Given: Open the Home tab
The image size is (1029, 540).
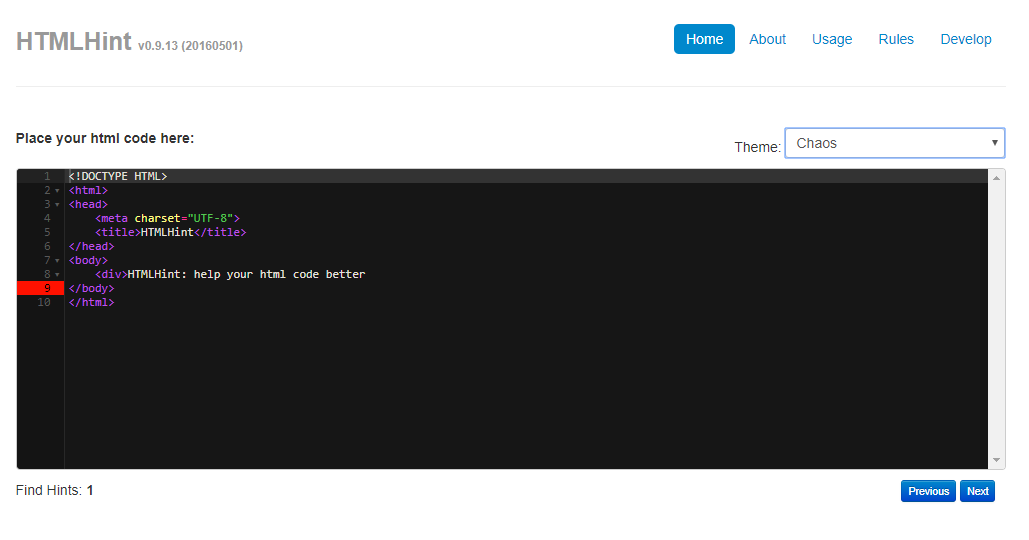Looking at the screenshot, I should point(704,39).
